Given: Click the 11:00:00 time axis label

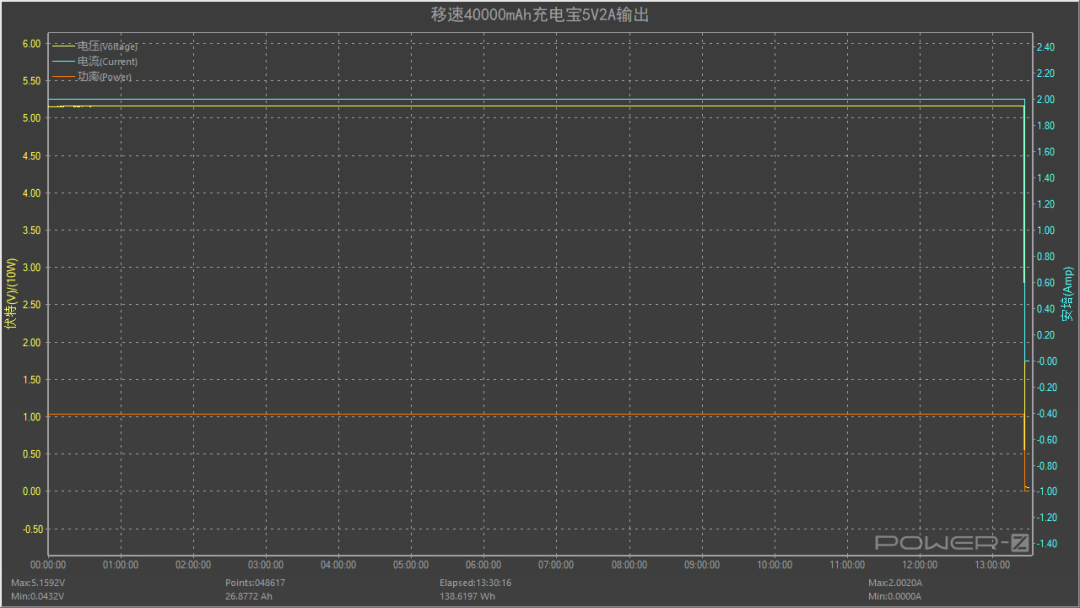Looking at the screenshot, I should [x=847, y=565].
